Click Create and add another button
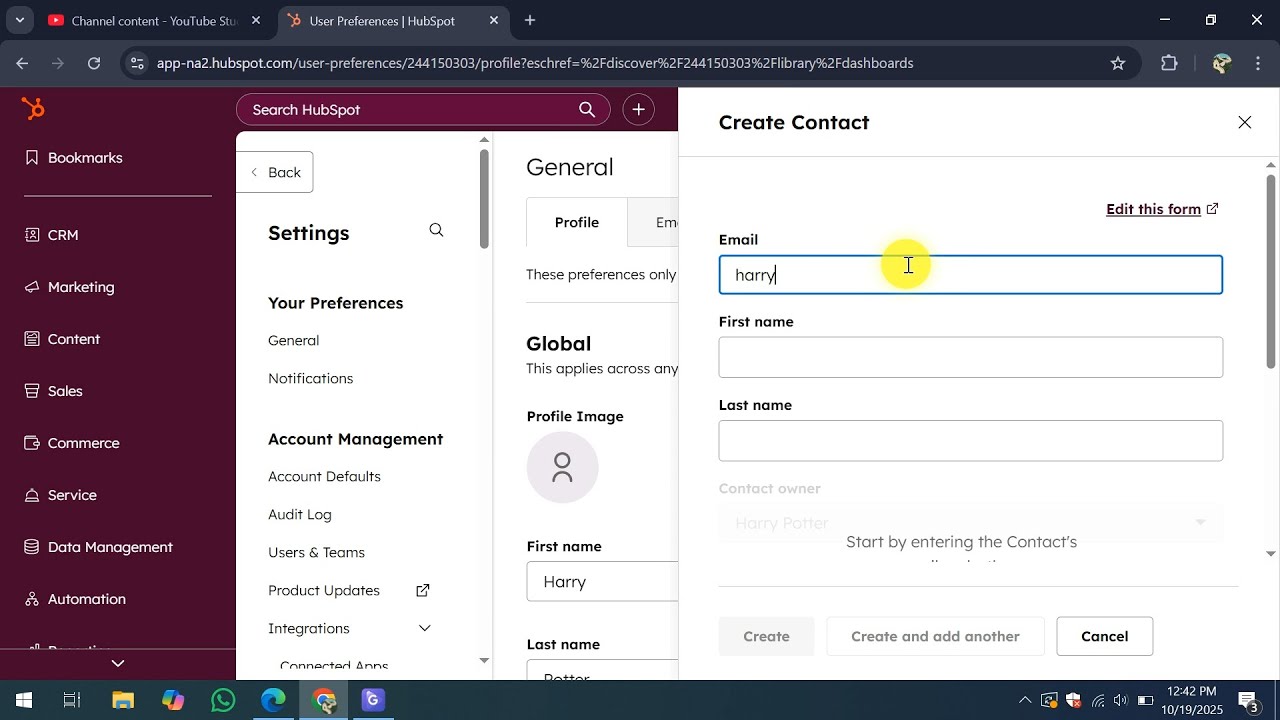Viewport: 1280px width, 720px height. pos(936,636)
